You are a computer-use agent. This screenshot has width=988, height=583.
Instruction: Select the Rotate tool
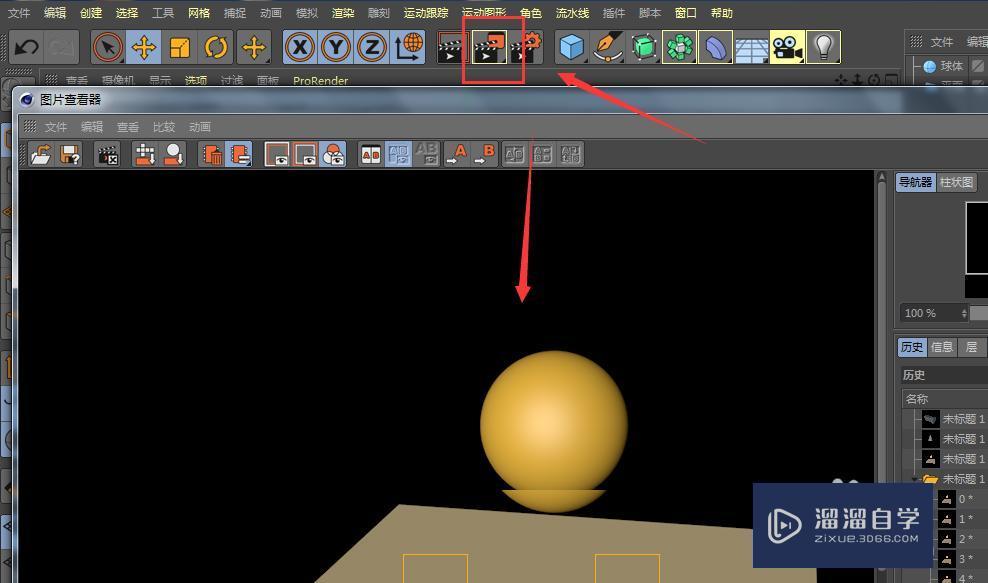(215, 47)
